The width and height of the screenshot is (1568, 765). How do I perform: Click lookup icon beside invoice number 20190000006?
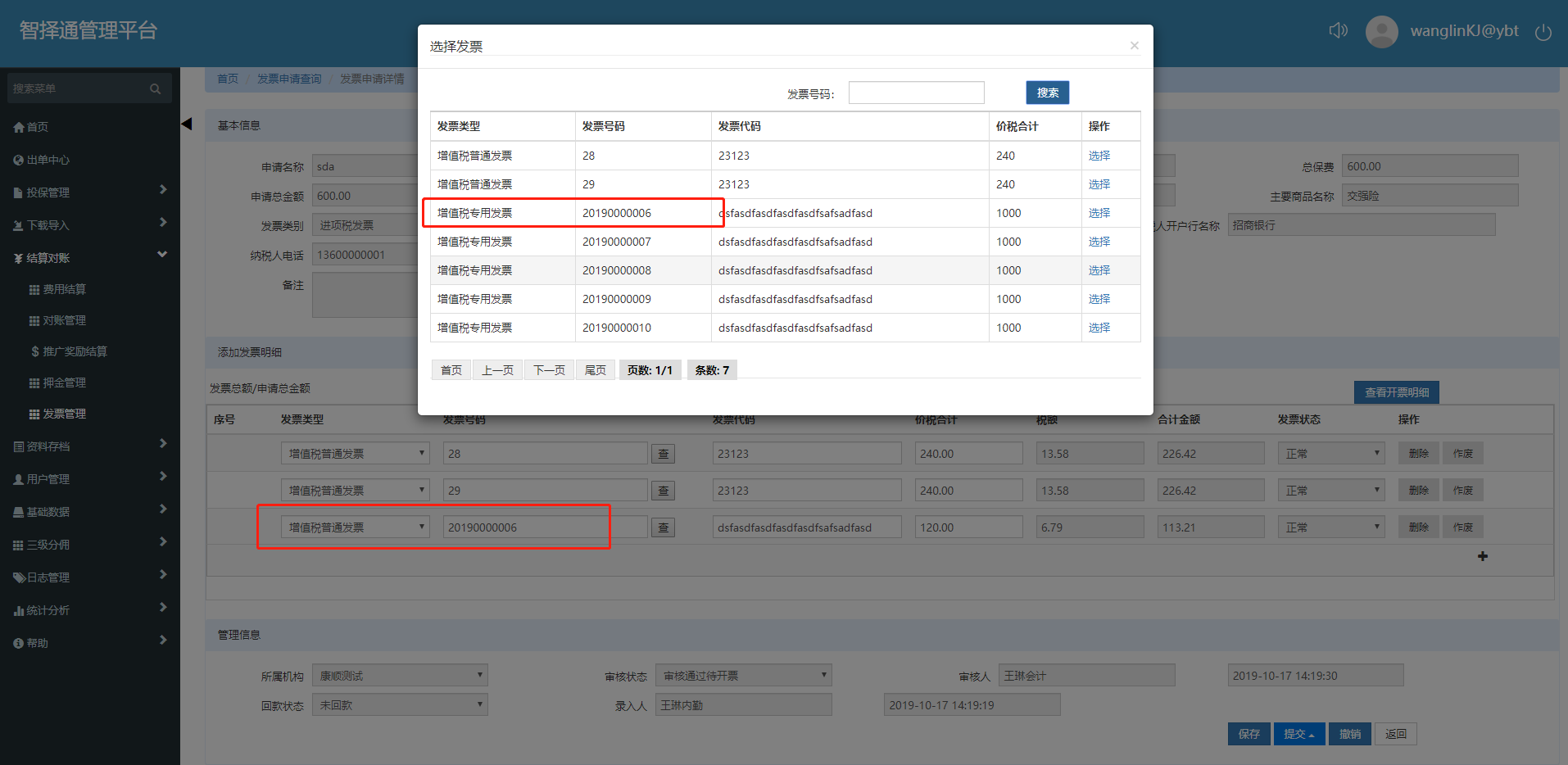click(x=663, y=527)
